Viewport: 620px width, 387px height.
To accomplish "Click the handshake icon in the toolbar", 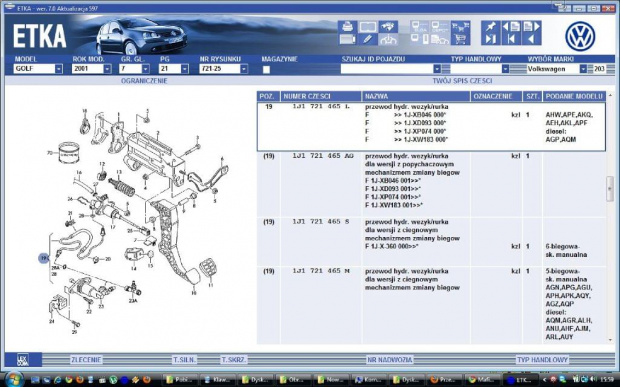I will pos(388,27).
